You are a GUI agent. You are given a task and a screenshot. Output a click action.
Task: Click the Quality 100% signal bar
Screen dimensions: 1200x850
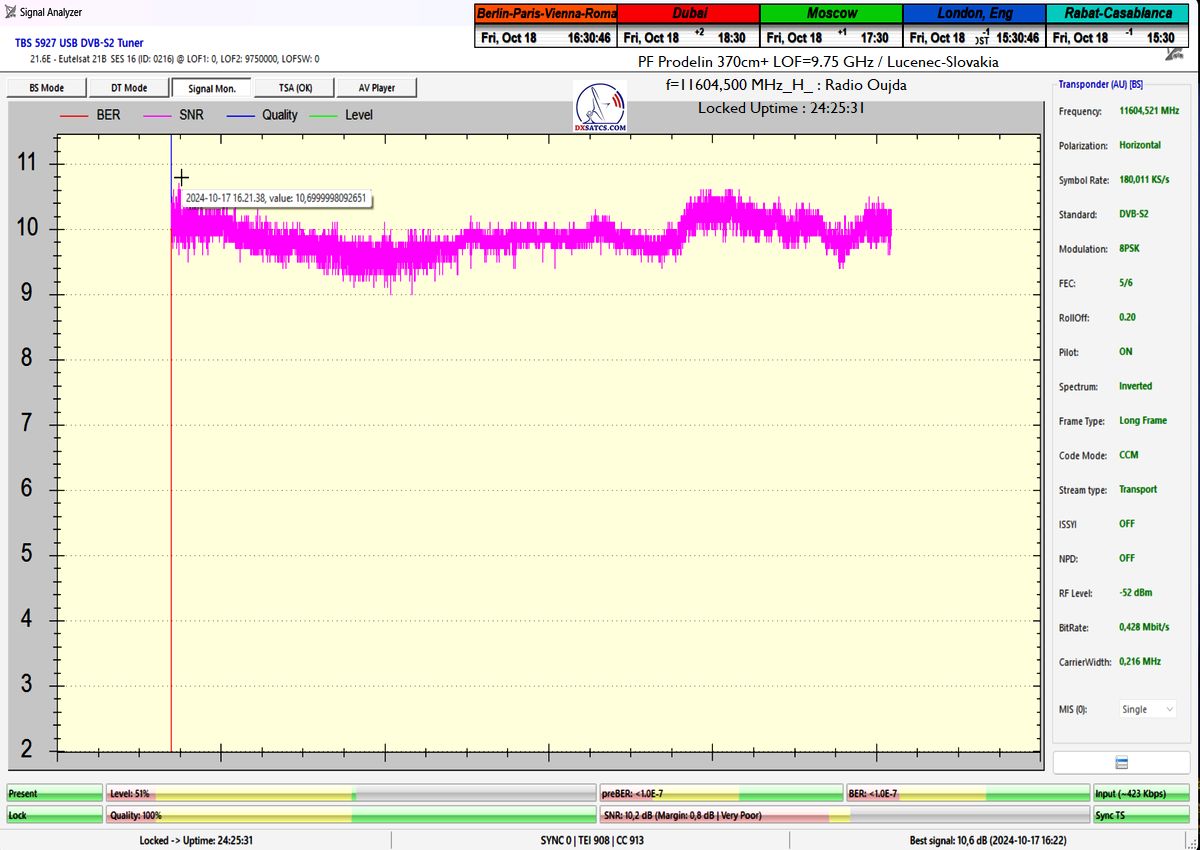click(350, 816)
